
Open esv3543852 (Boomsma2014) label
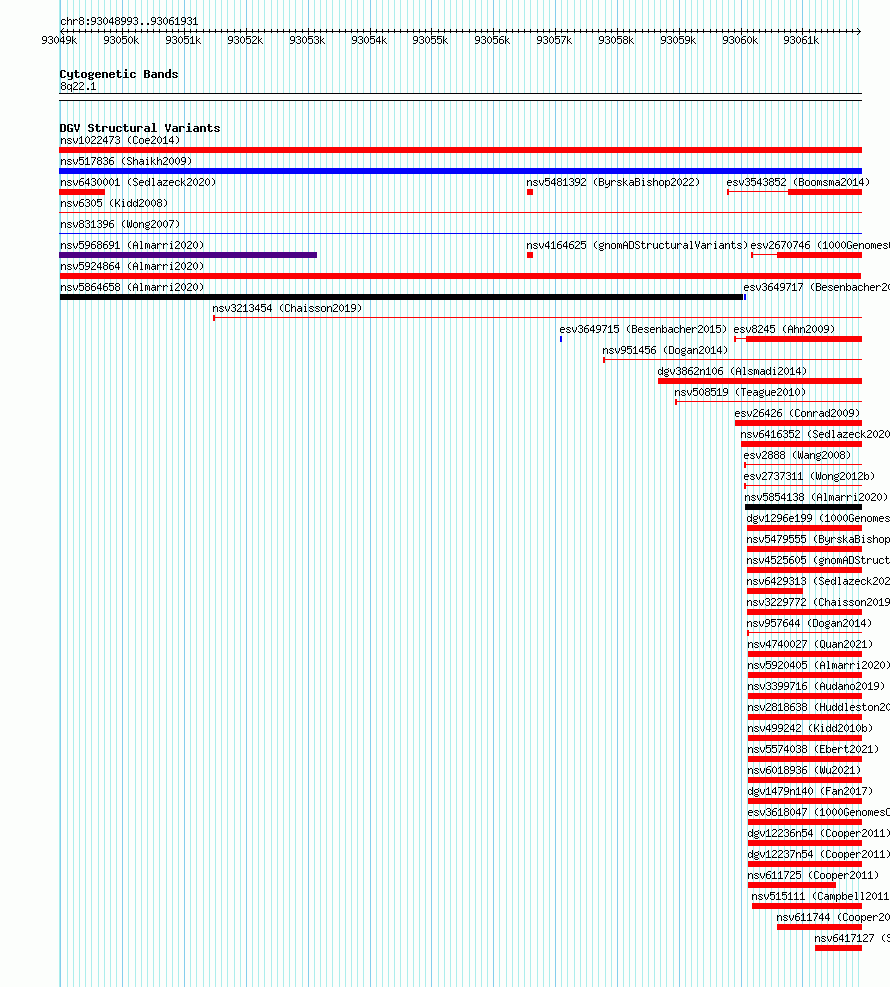pos(798,182)
